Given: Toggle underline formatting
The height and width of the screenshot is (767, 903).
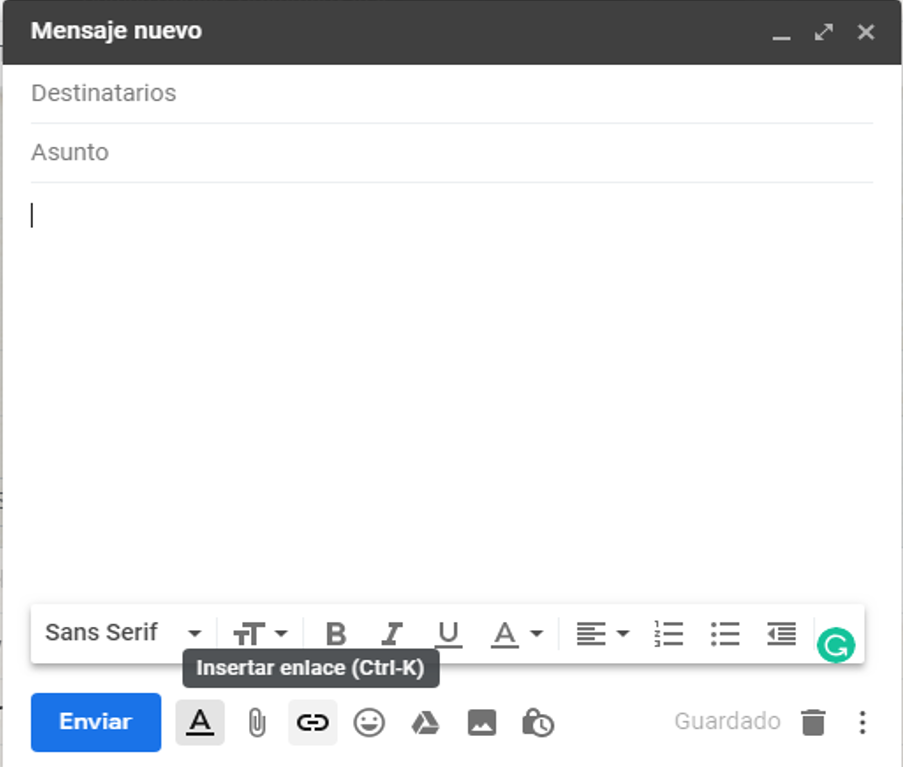Looking at the screenshot, I should click(448, 633).
